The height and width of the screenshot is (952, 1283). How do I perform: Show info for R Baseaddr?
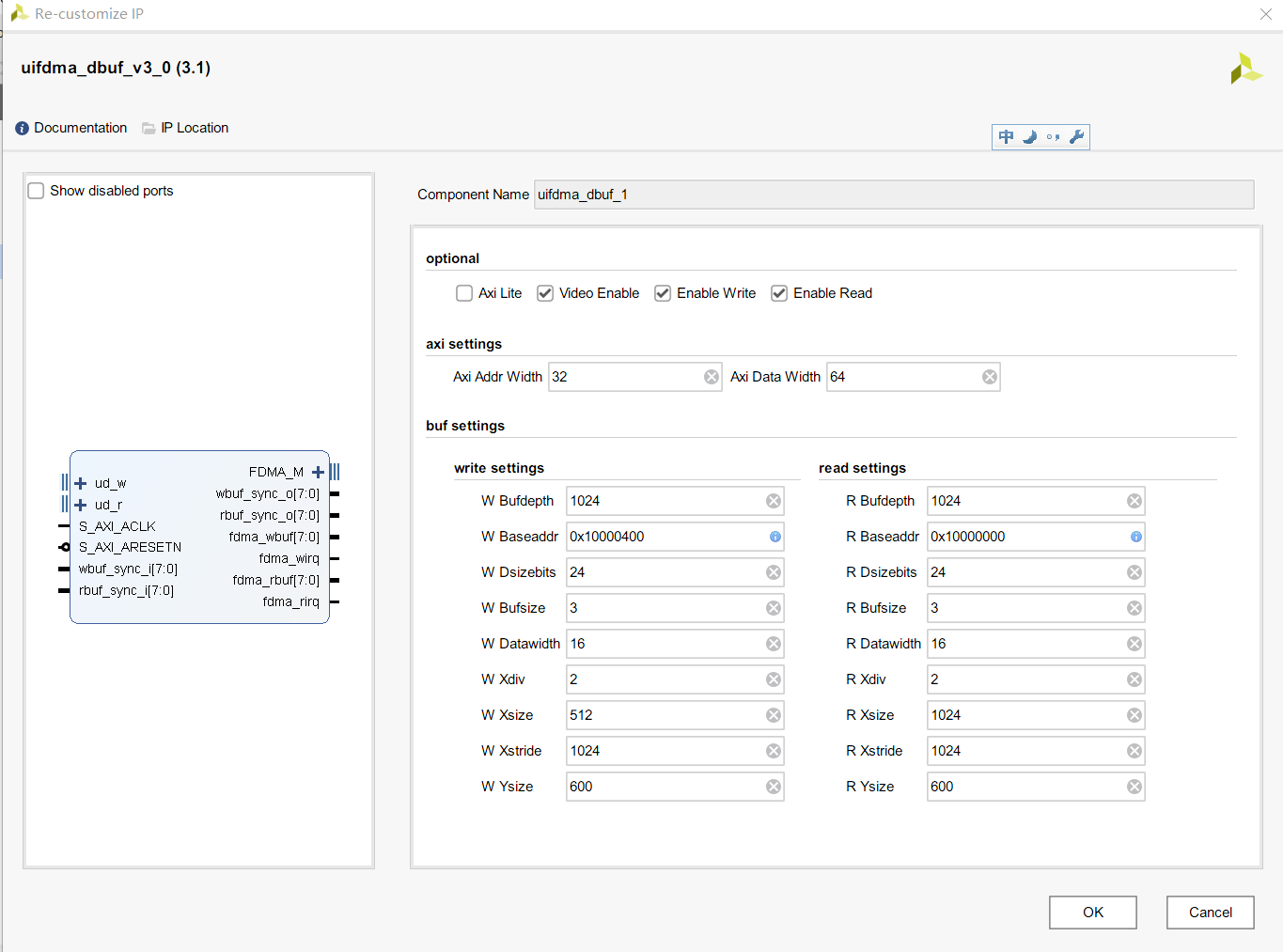[1136, 537]
